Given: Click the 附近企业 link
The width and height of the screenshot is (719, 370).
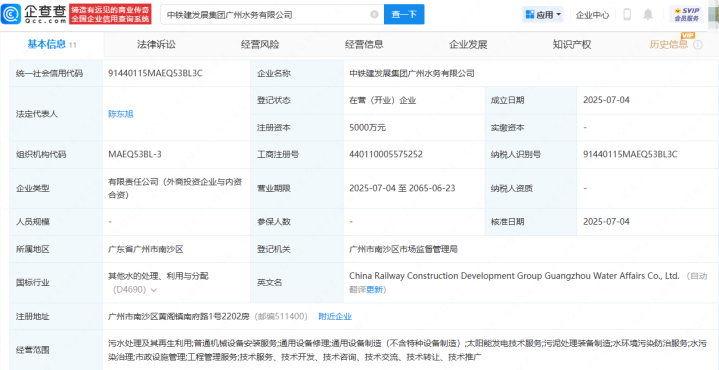Looking at the screenshot, I should (335, 316).
